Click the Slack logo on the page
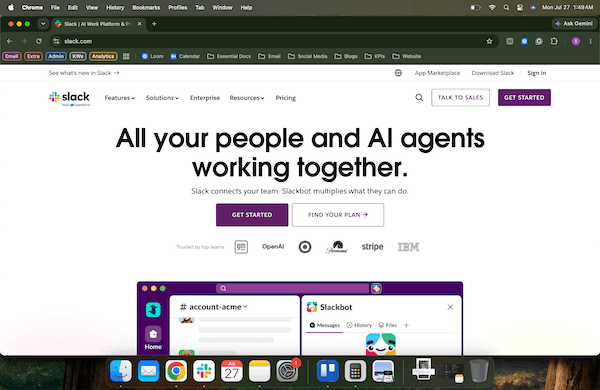The image size is (600, 390). click(69, 98)
